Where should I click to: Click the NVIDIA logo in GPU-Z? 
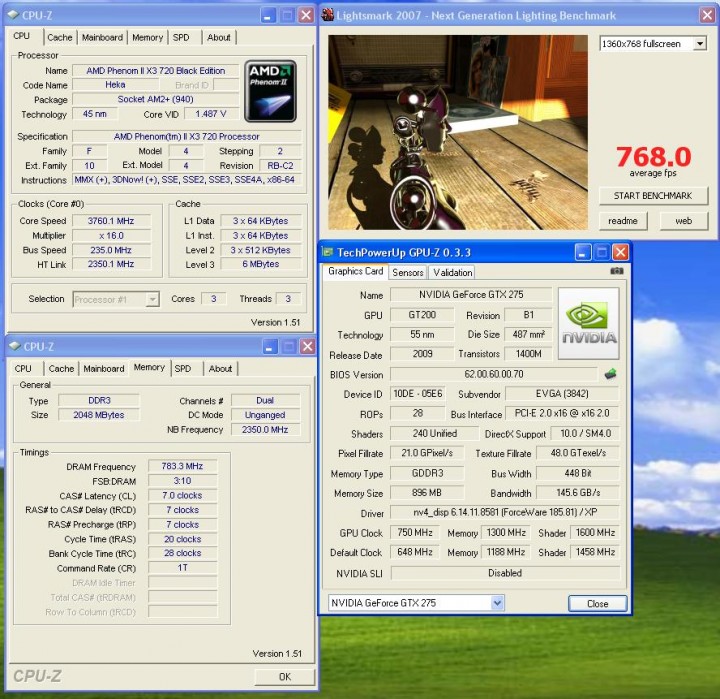click(x=589, y=324)
